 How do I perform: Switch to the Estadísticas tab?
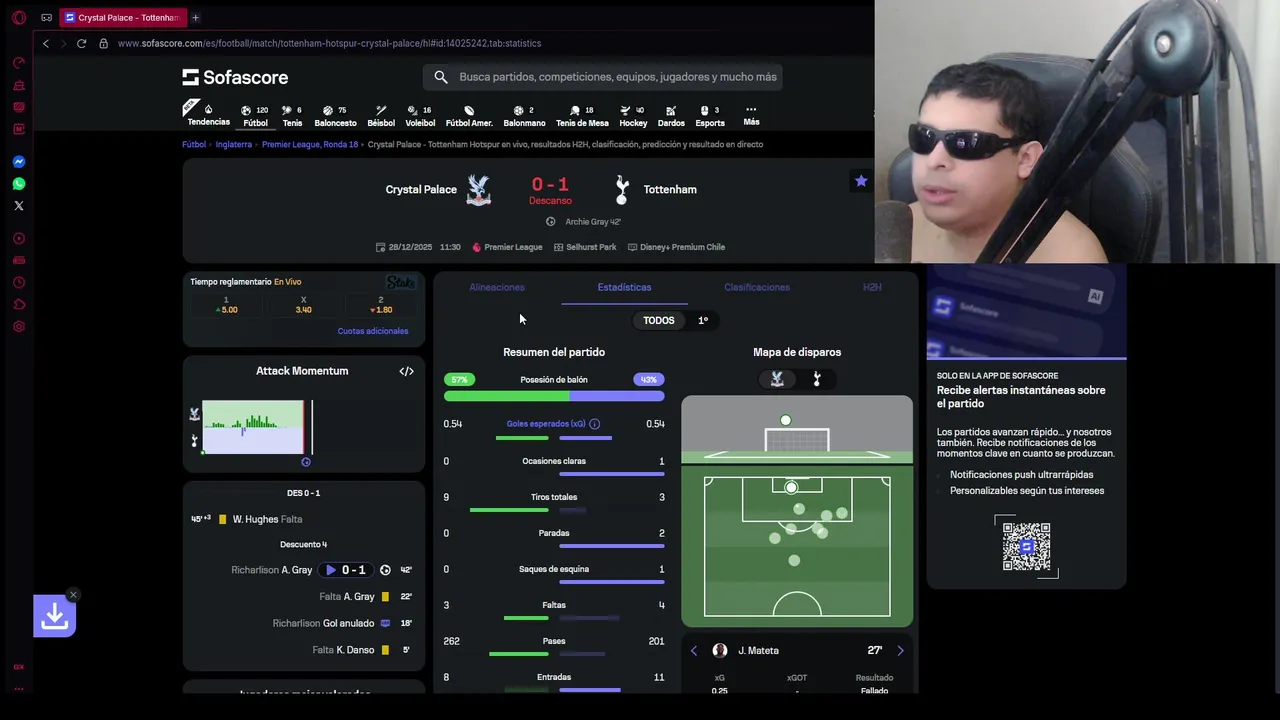click(x=624, y=287)
